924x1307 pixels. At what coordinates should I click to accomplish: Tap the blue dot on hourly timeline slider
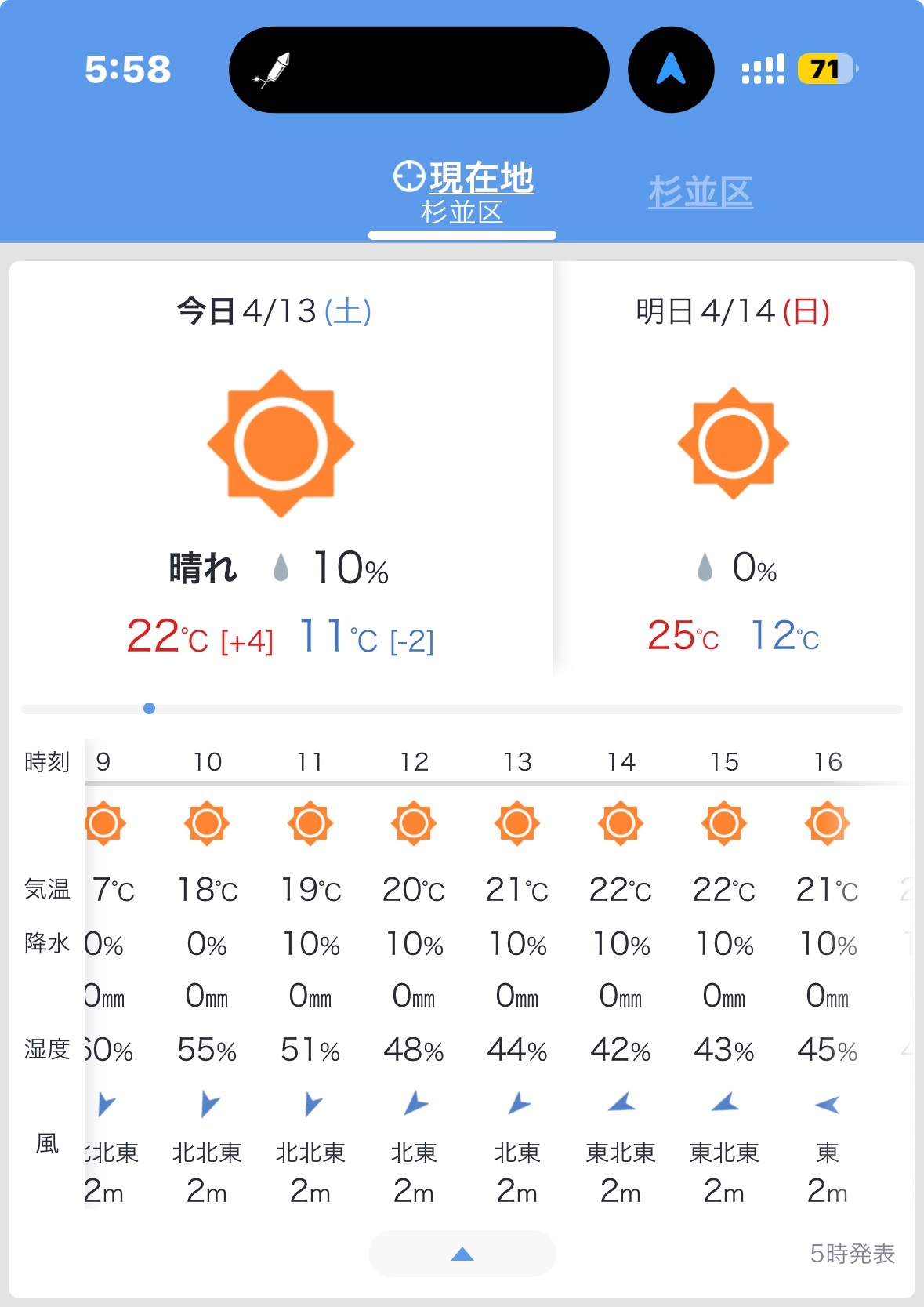click(149, 709)
